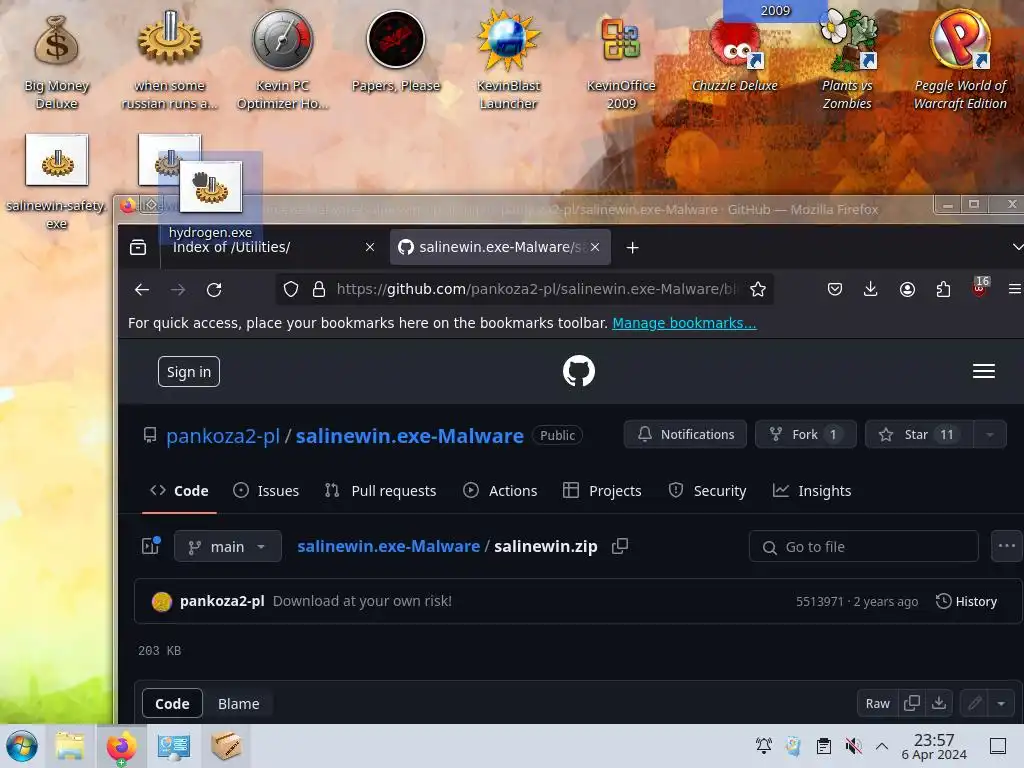Click the Go to file search field
Viewport: 1024px width, 768px height.
coord(863,547)
